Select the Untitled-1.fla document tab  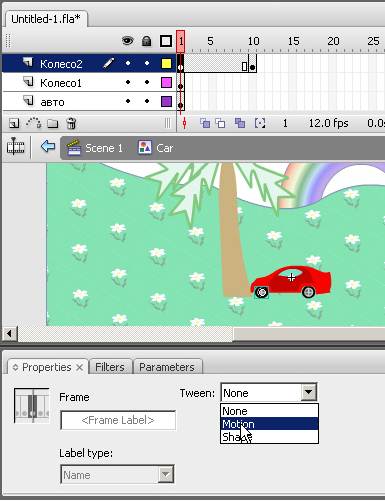pos(46,19)
